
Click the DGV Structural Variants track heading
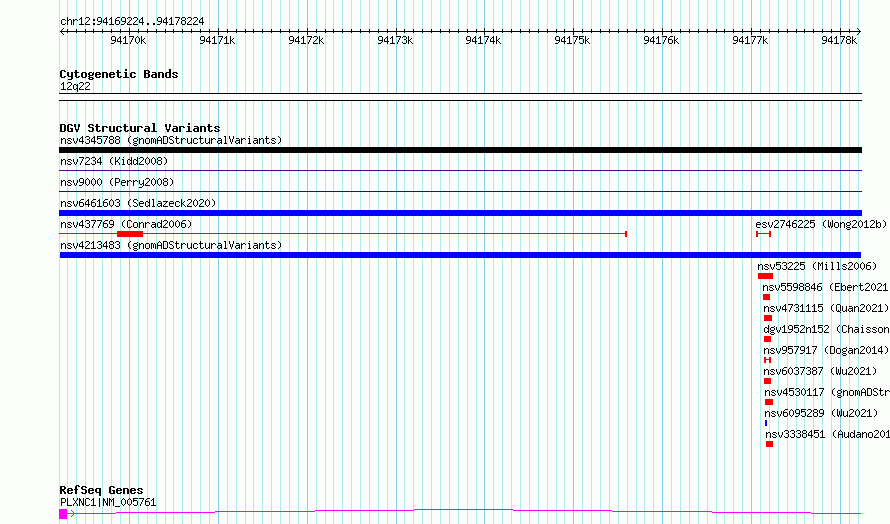tap(140, 128)
